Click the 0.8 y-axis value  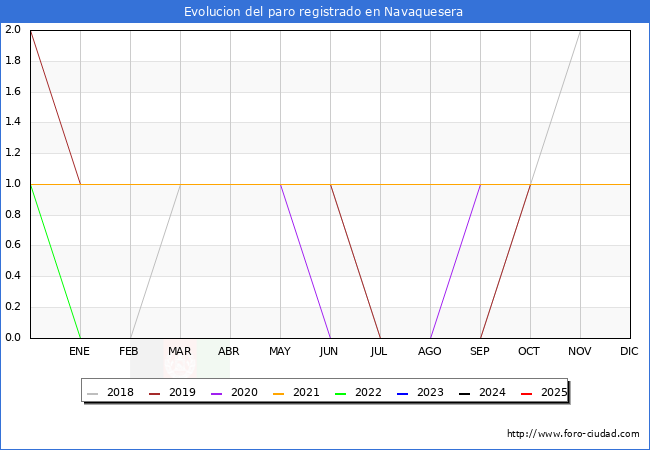pos(13,214)
